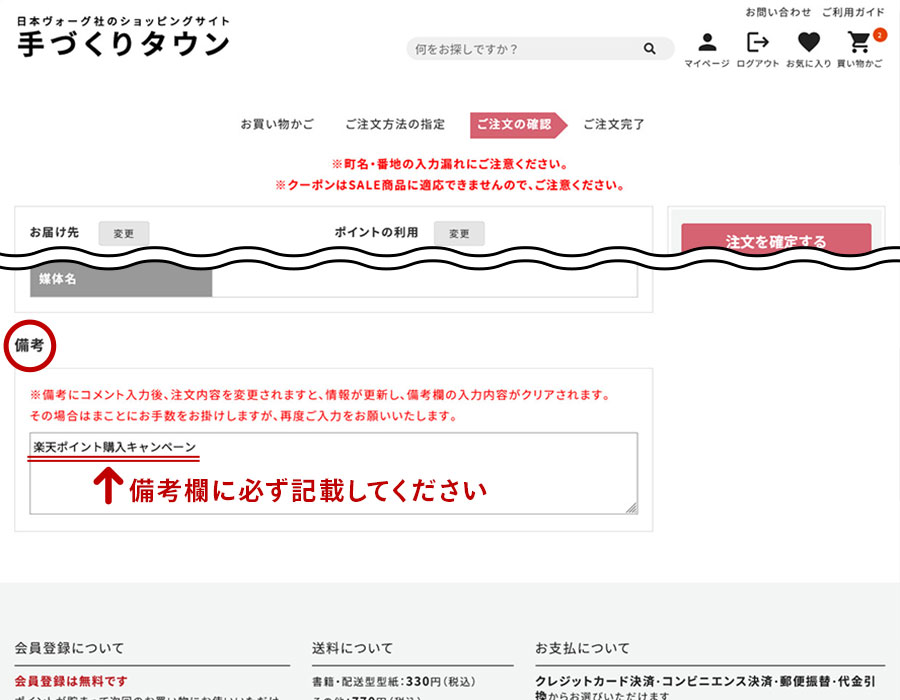The height and width of the screenshot is (700, 900).
Task: Click the お問い合わせ link
Action: tap(778, 12)
